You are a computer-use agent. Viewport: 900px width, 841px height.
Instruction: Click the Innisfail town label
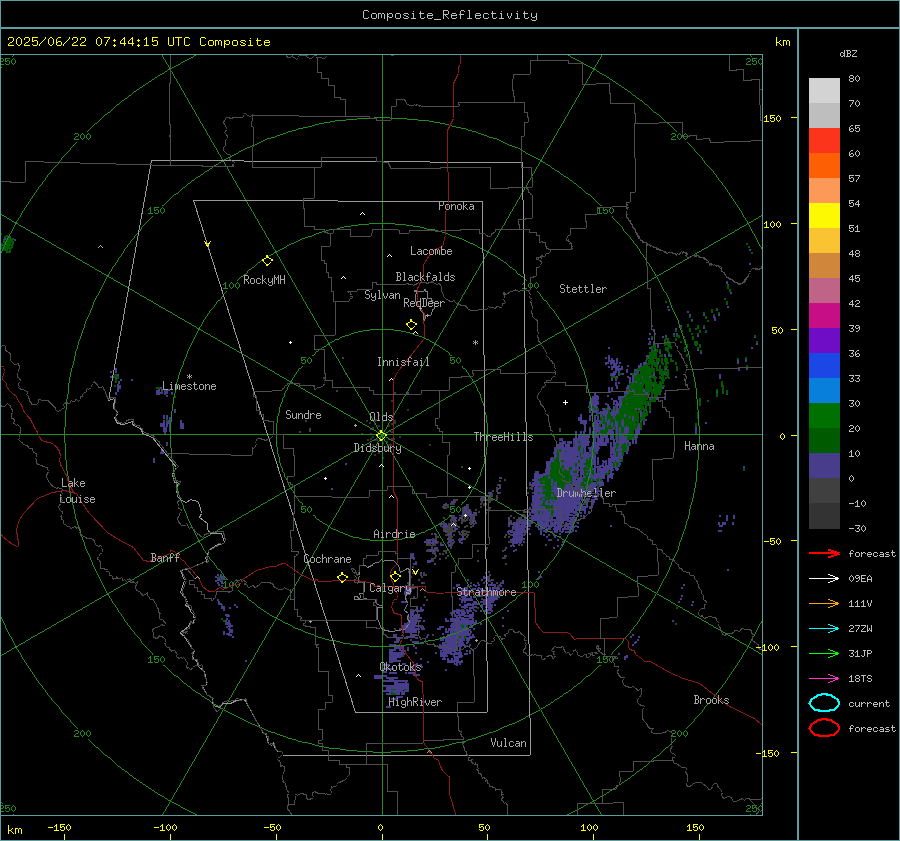coord(403,362)
